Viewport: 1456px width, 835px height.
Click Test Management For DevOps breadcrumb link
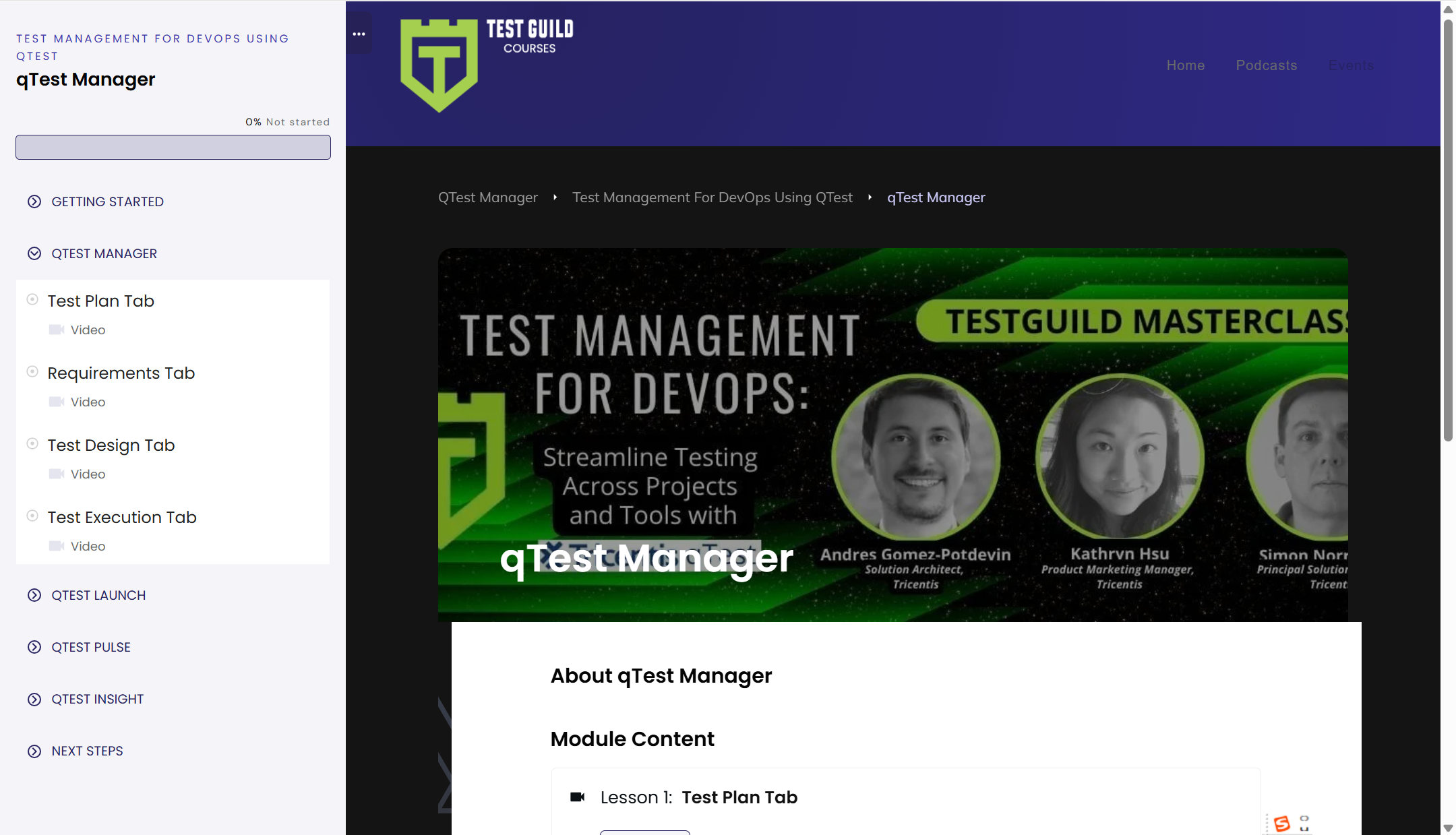click(x=712, y=197)
